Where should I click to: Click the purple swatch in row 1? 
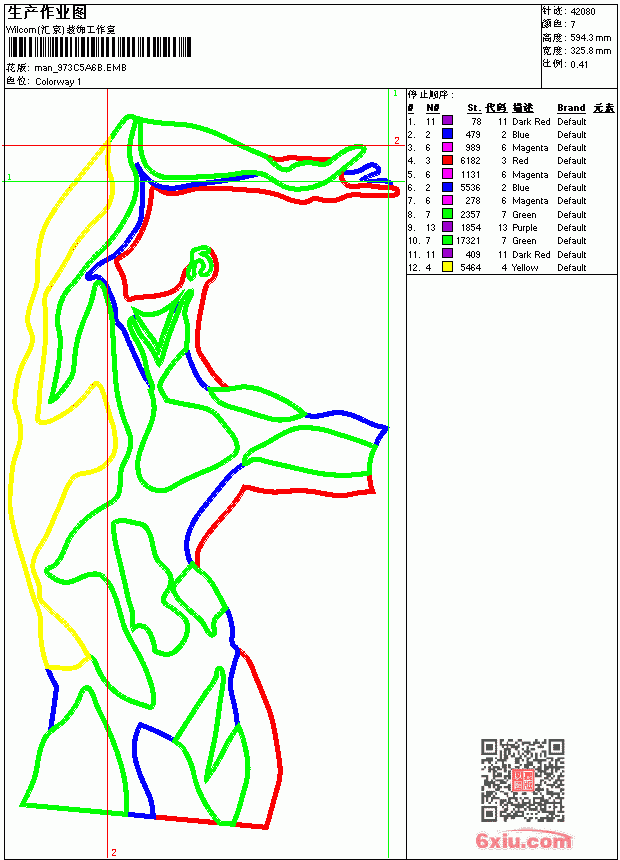[x=447, y=121]
